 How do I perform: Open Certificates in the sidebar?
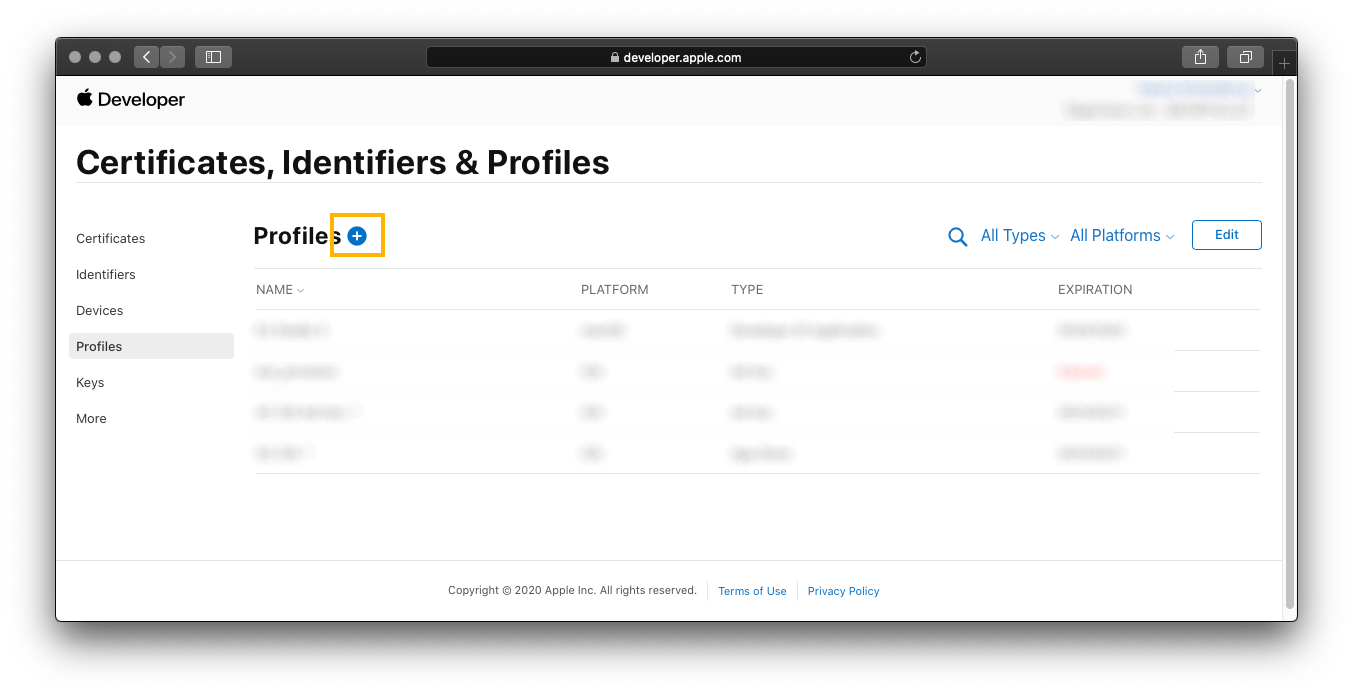click(111, 239)
